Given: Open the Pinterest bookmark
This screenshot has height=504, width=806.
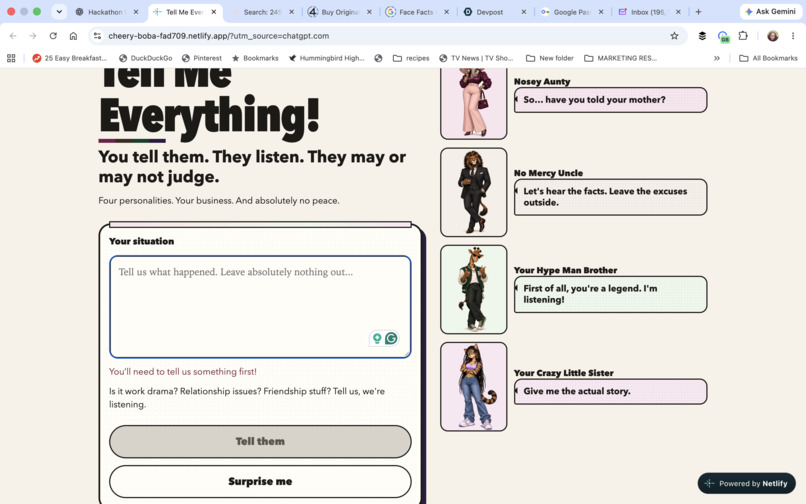Looking at the screenshot, I should 202,58.
